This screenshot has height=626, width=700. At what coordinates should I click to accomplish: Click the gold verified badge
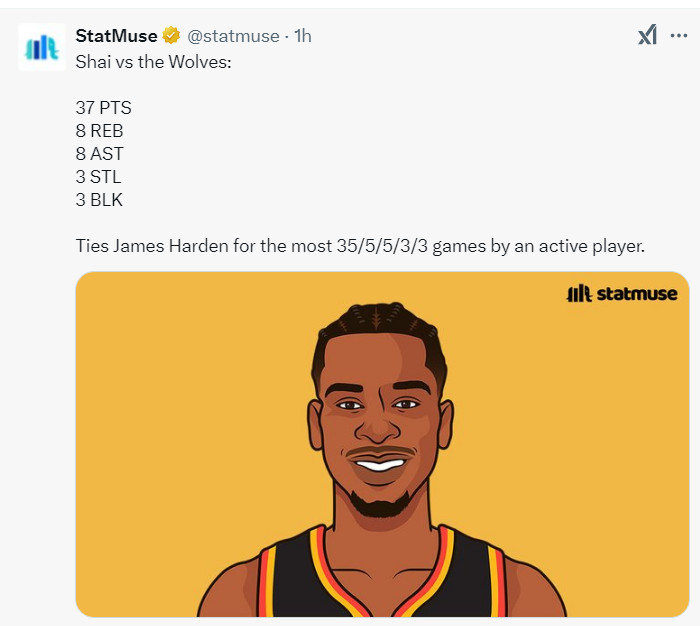[x=171, y=36]
